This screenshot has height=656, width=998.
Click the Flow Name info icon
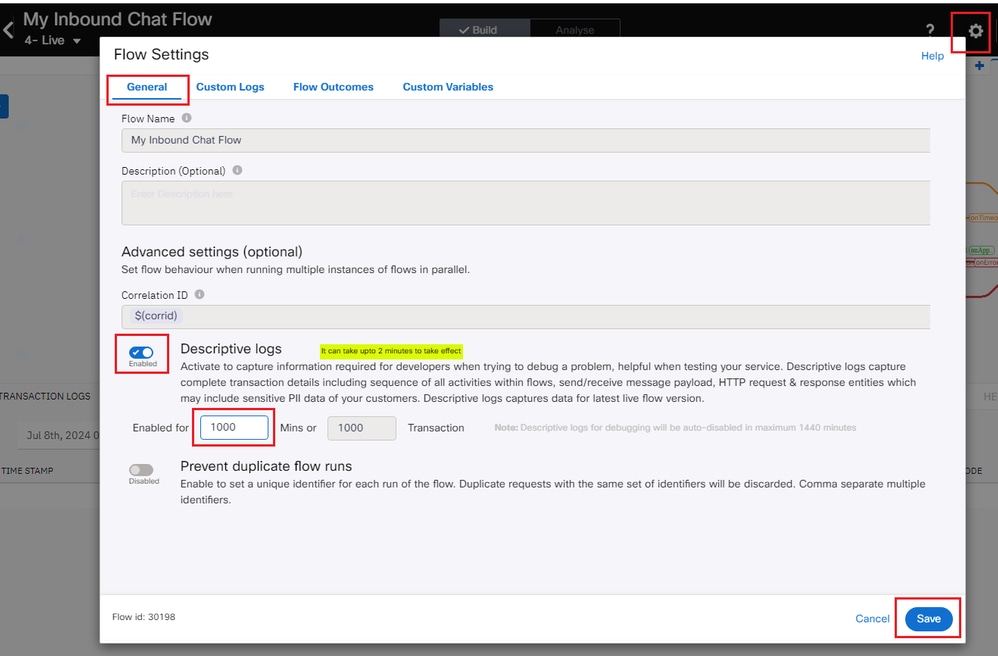(186, 118)
